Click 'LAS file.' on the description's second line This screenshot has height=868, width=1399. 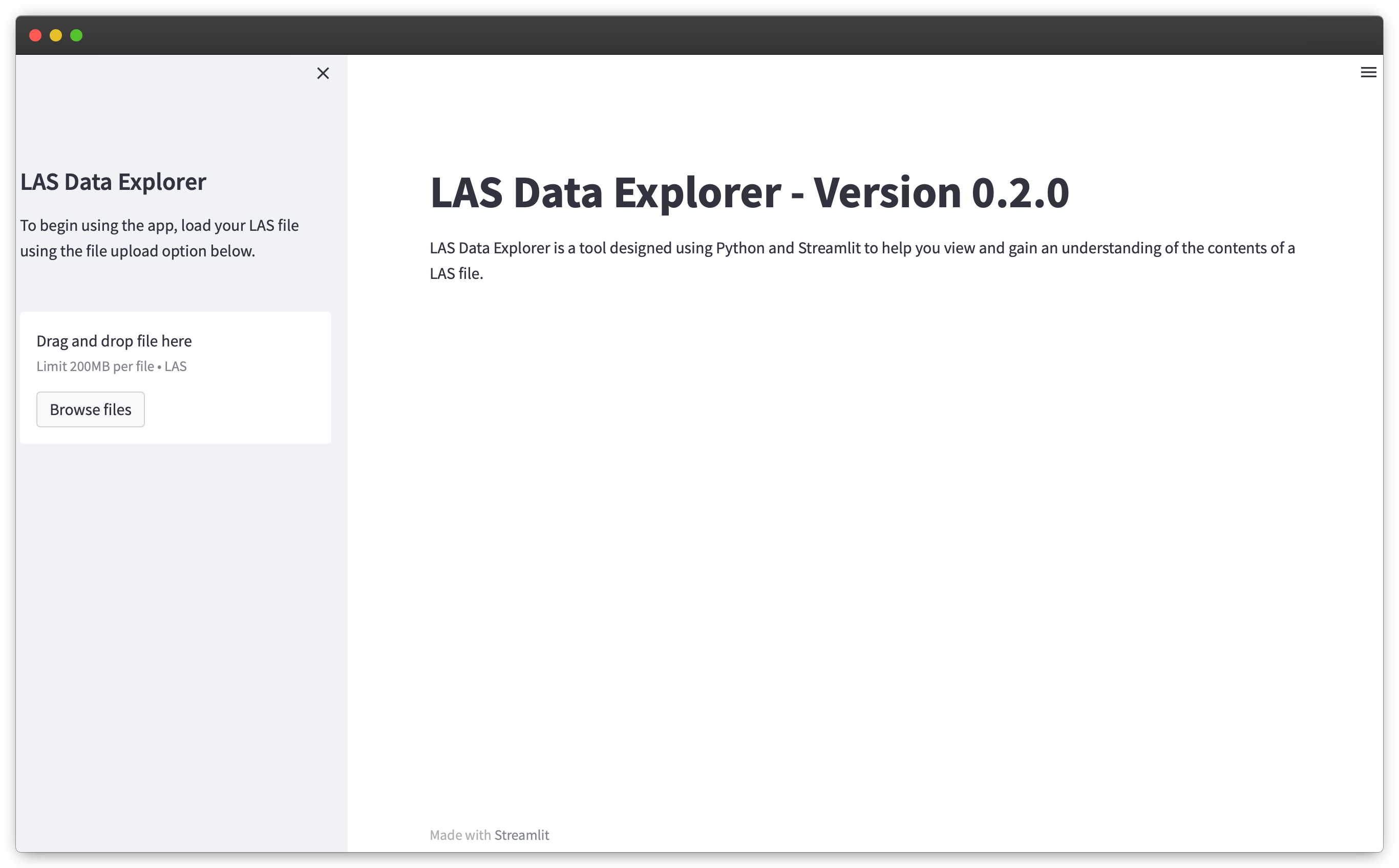tap(456, 274)
